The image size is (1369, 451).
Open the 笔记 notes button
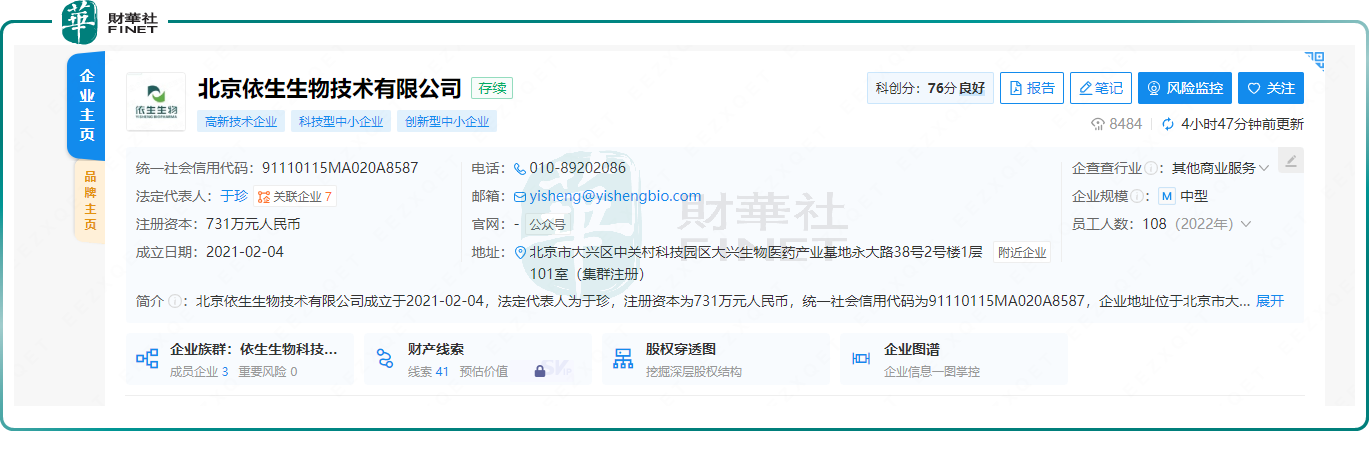[x=1101, y=88]
